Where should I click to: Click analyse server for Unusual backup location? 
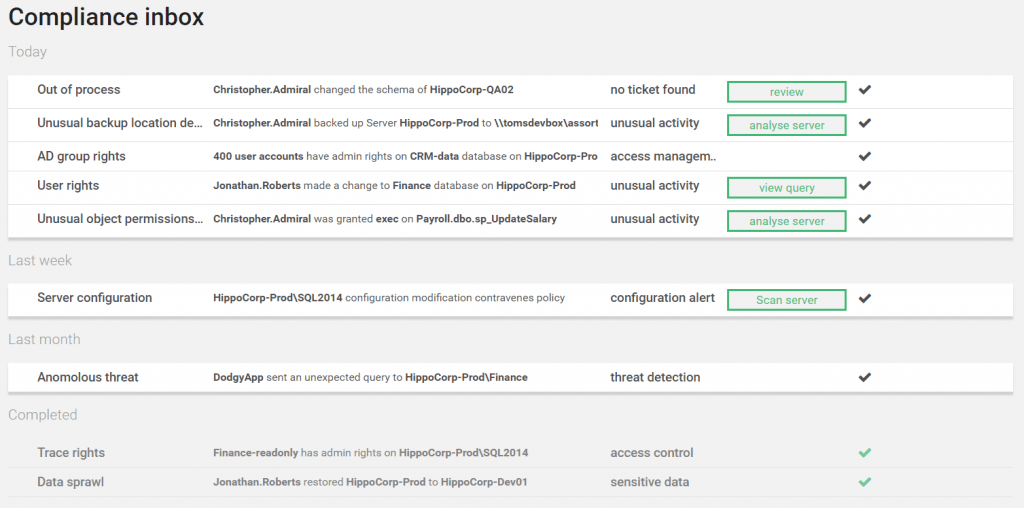786,125
